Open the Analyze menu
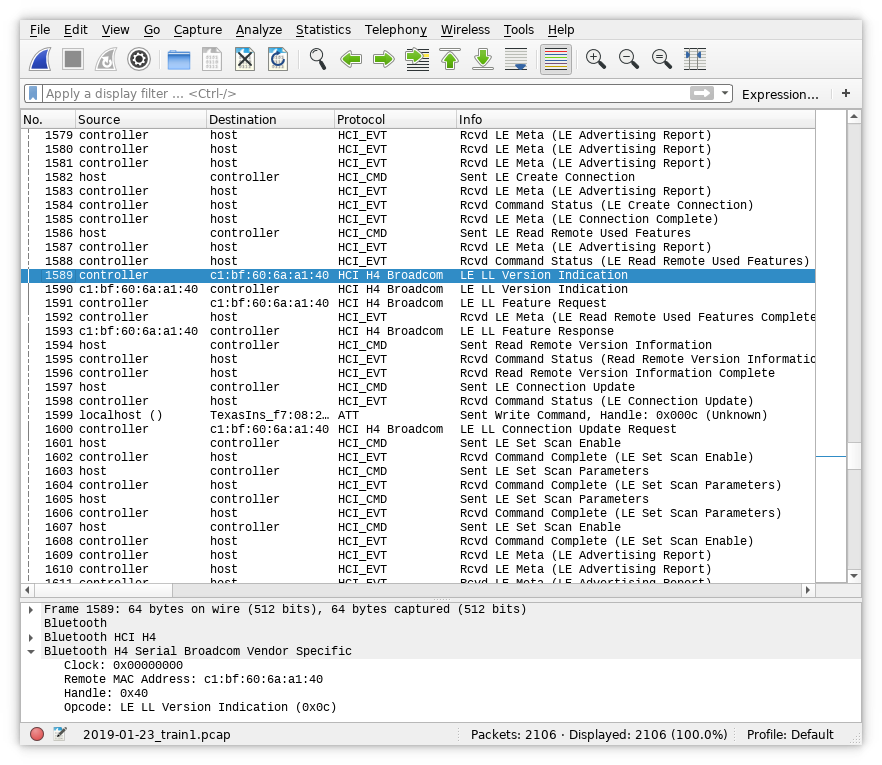 click(259, 30)
